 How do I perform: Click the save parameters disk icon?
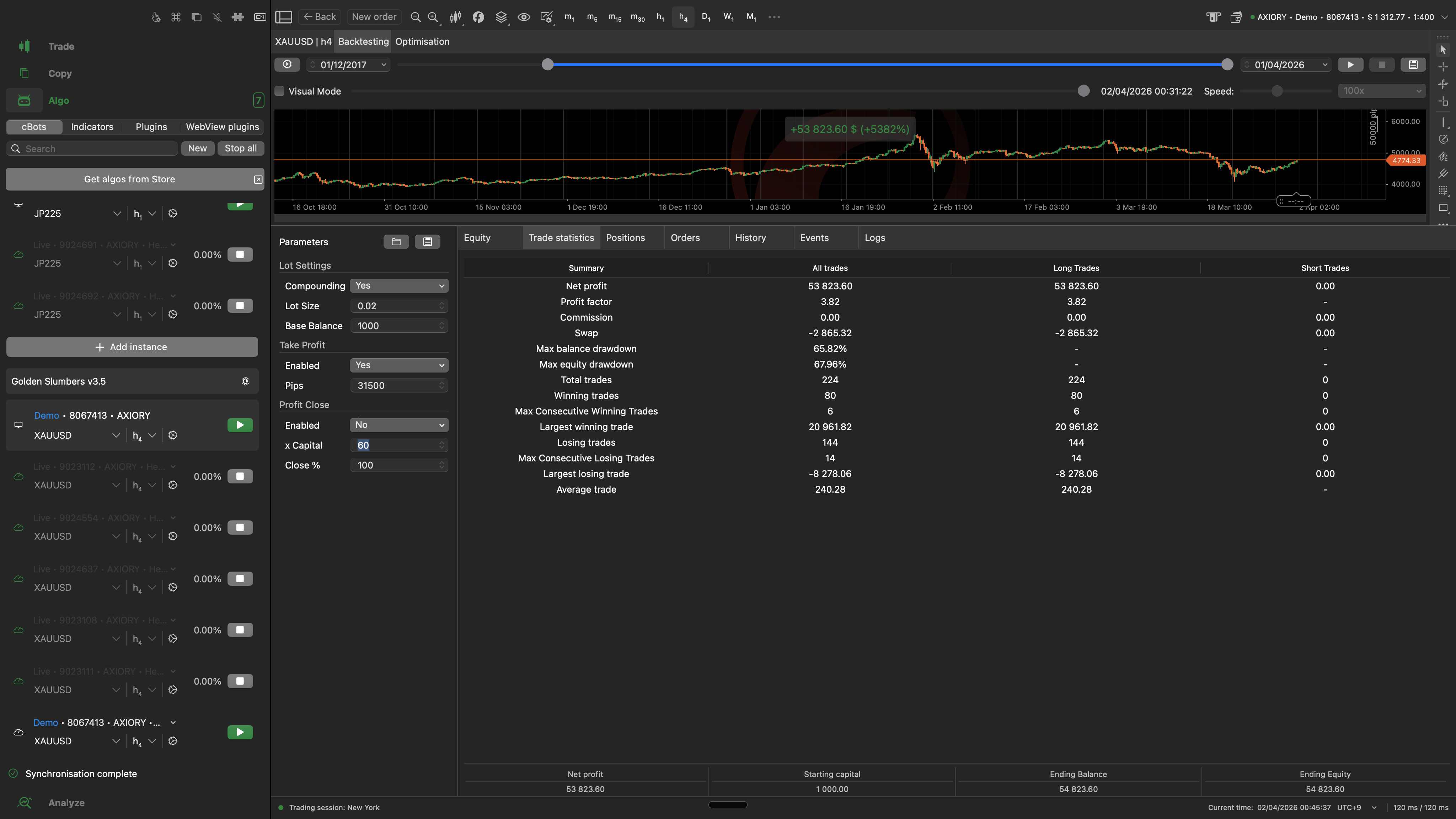(x=427, y=242)
